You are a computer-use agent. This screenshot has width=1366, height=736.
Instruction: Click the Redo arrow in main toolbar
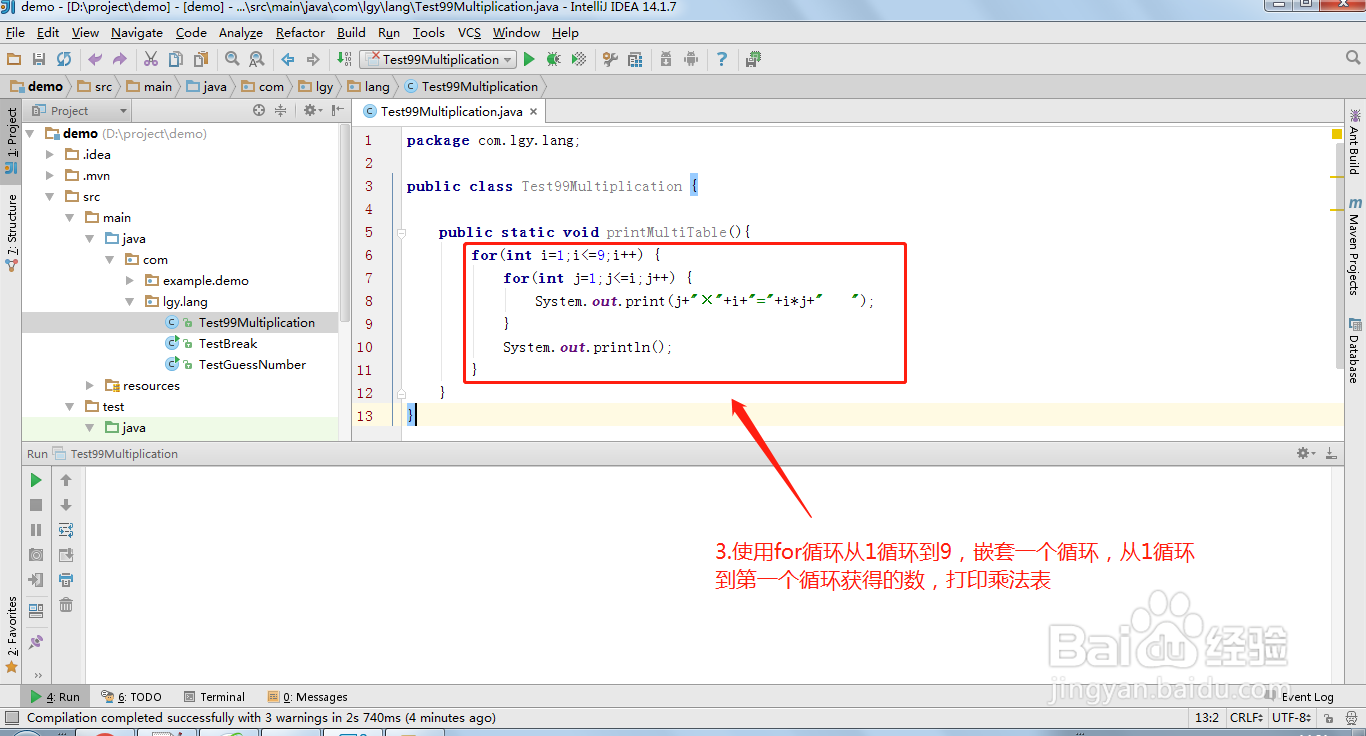(120, 60)
